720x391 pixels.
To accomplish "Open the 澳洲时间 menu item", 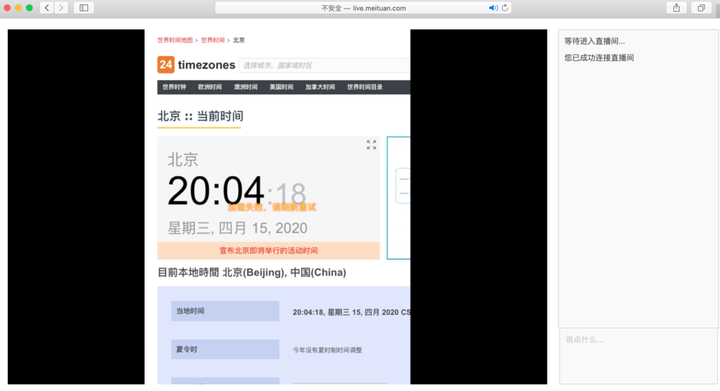I will coord(246,87).
